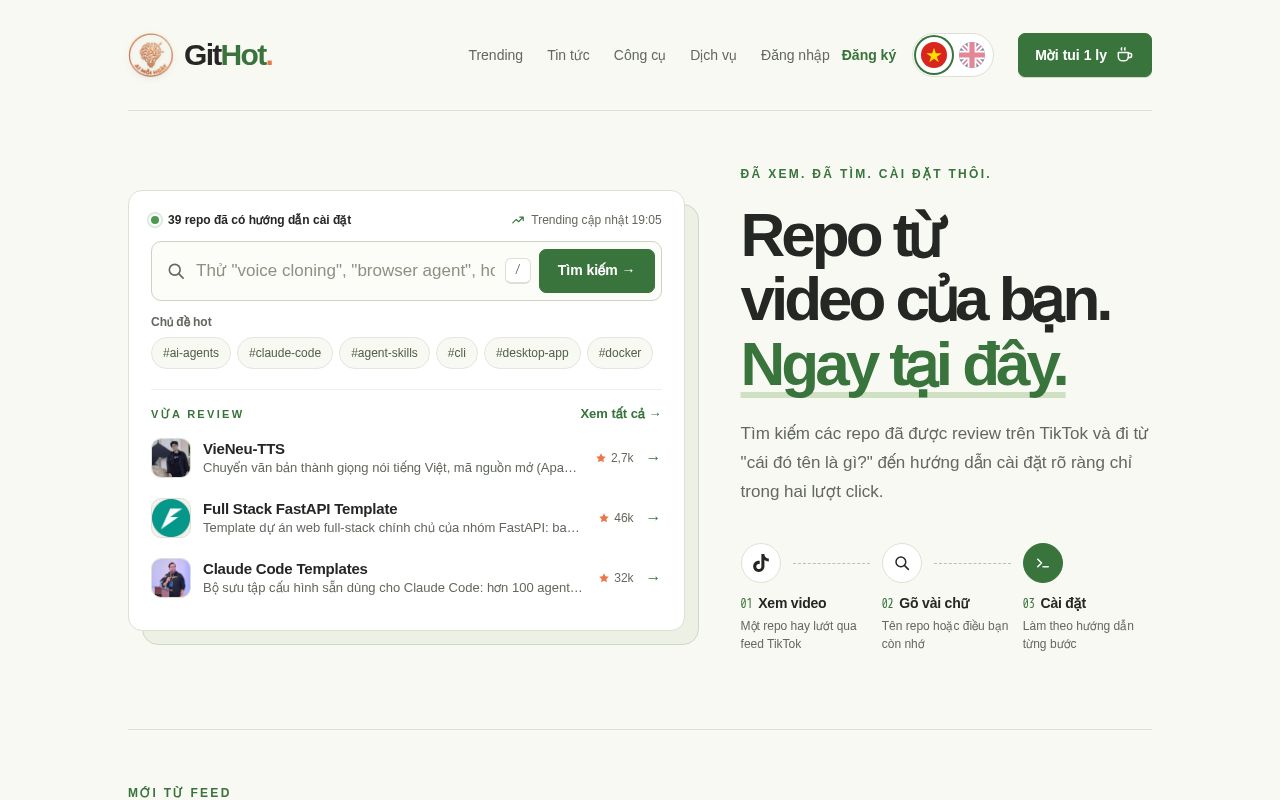The height and width of the screenshot is (800, 1280).
Task: Click the magnifier icon for Gõ vài chữ step
Action: point(902,563)
